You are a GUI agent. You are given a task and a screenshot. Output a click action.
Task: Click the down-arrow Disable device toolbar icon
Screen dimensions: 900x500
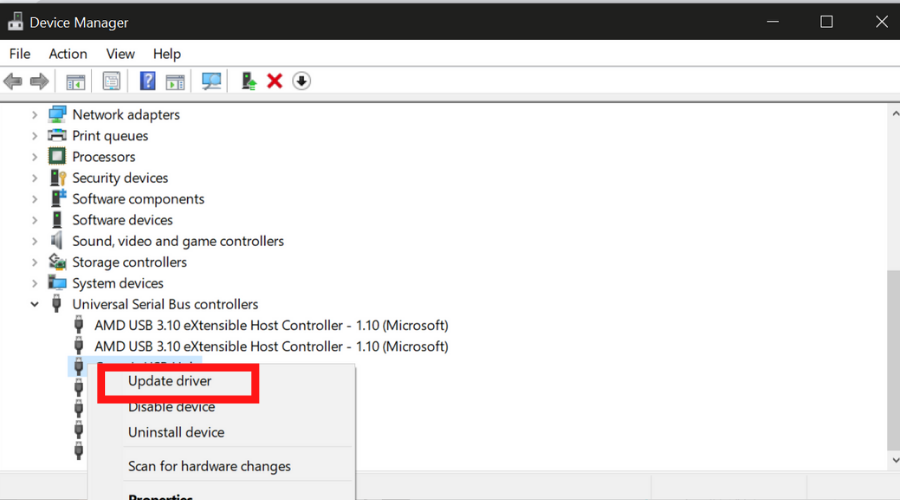pyautogui.click(x=301, y=81)
